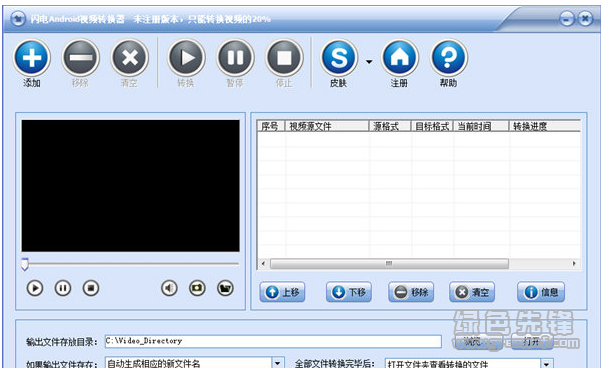Click the snapshot camera icon under preview
601x368 pixels.
pos(197,288)
